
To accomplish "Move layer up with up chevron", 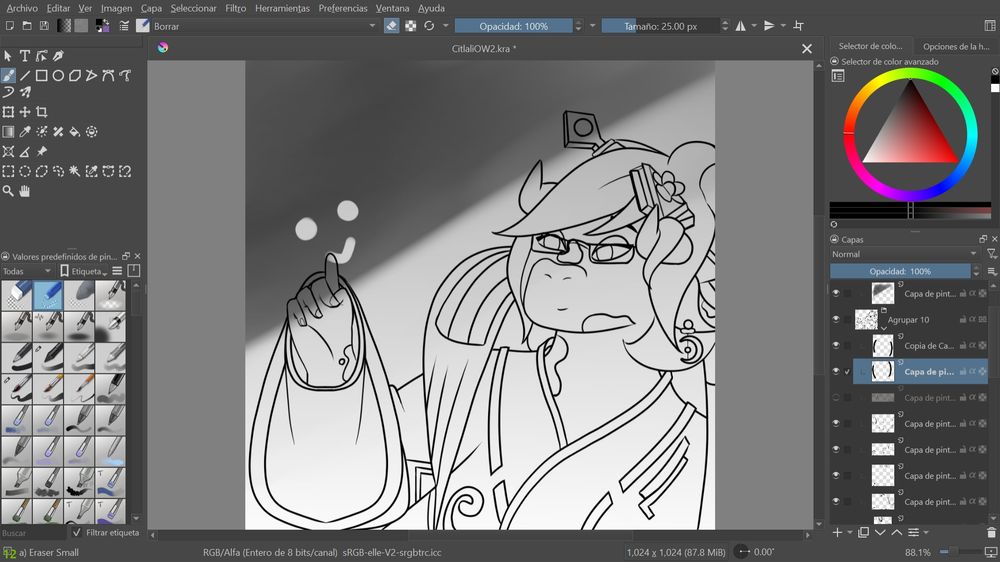I will pos(897,532).
